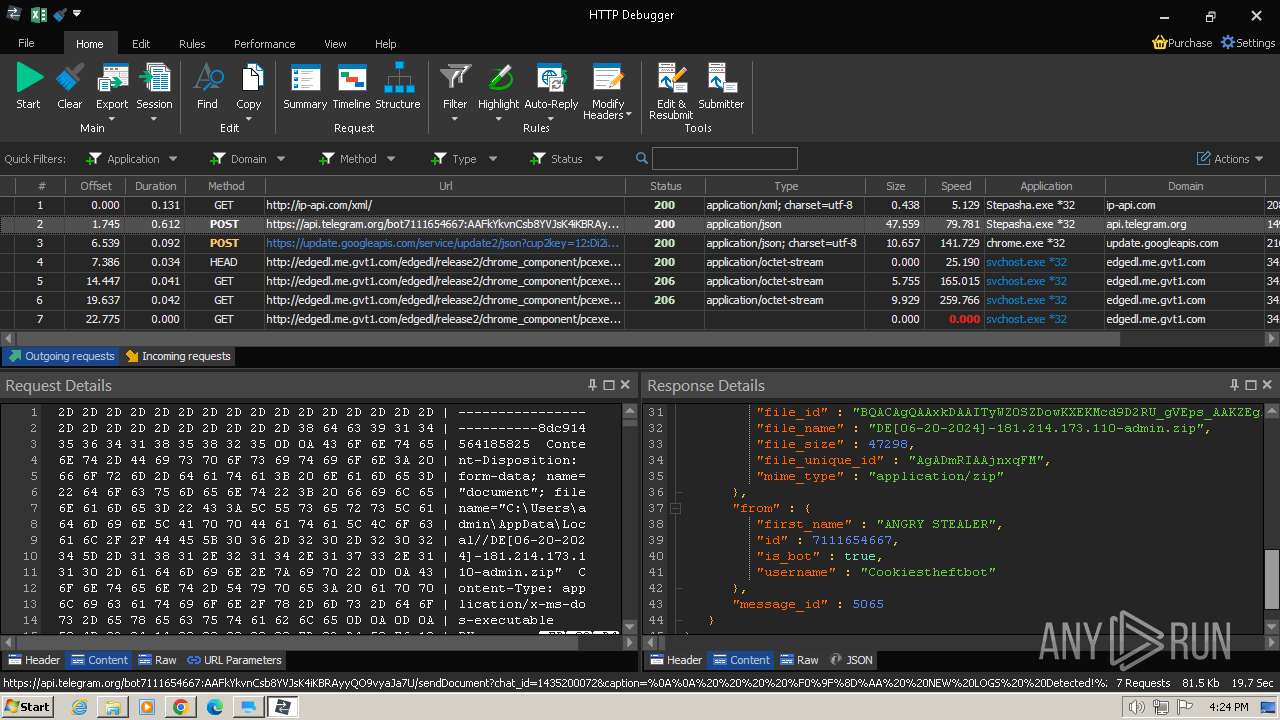Image resolution: width=1280 pixels, height=720 pixels.
Task: Open Chrome from the taskbar
Action: pyautogui.click(x=180, y=707)
